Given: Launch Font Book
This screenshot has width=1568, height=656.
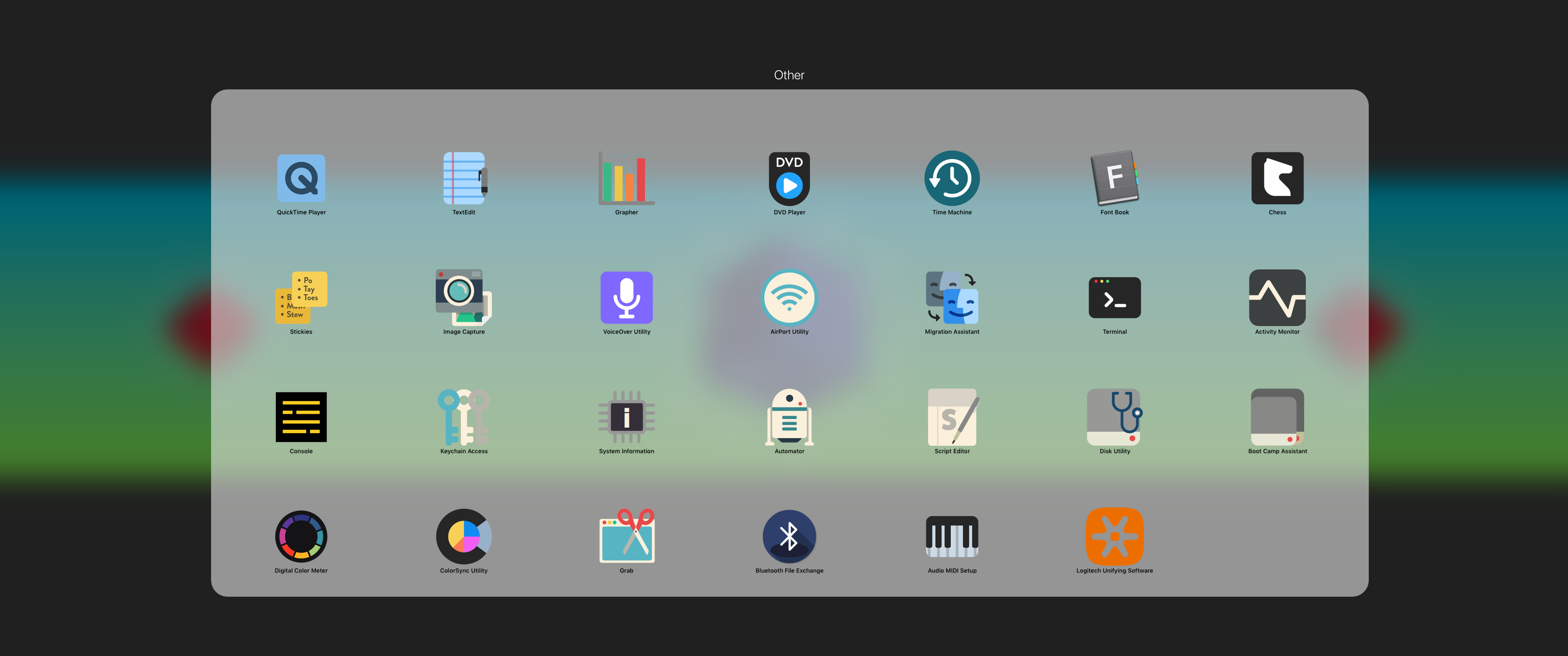Looking at the screenshot, I should click(x=1114, y=178).
